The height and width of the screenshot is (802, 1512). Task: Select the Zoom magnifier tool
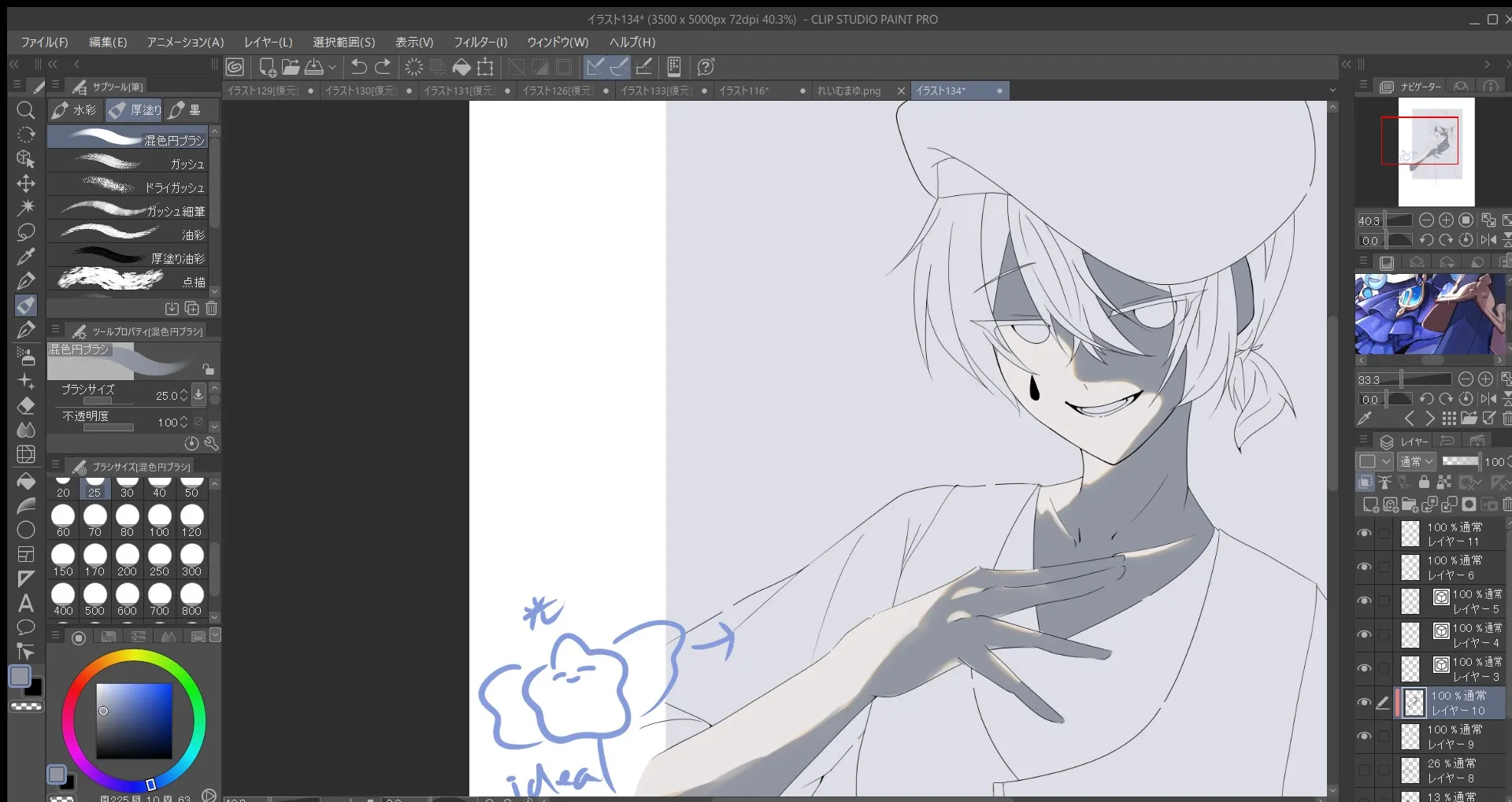click(25, 110)
